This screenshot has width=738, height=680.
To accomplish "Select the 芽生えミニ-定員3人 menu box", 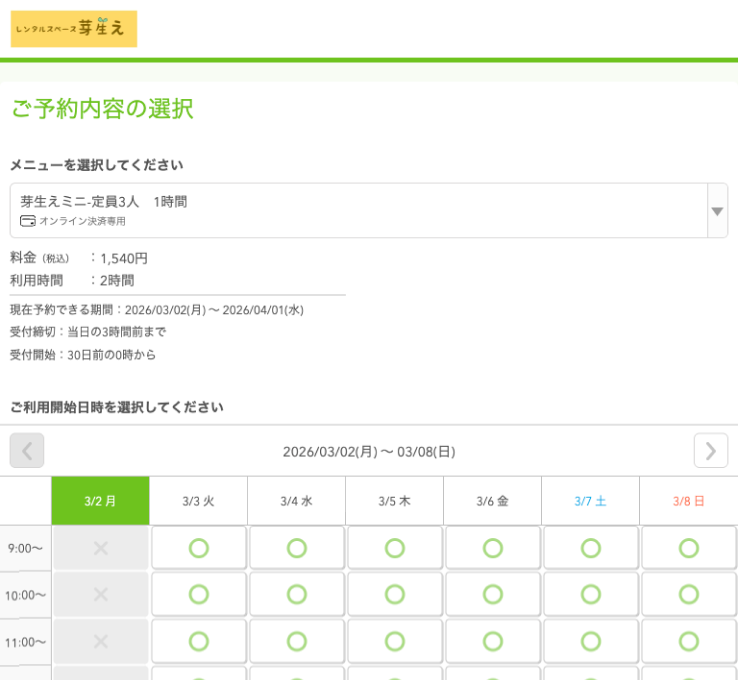I will point(358,211).
